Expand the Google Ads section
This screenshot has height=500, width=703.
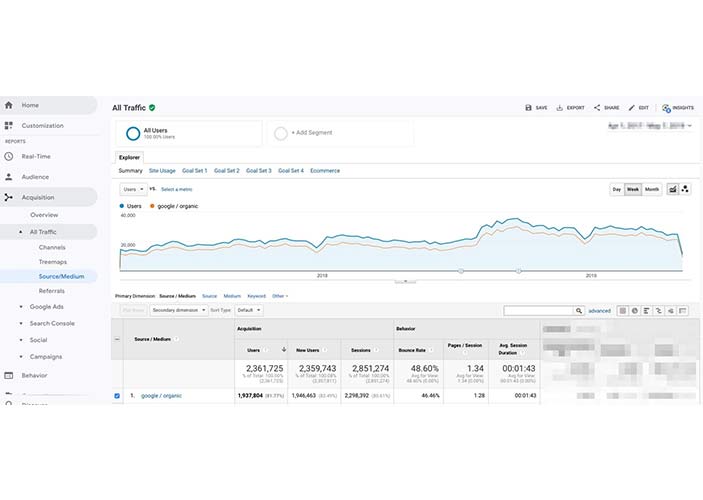(x=21, y=307)
